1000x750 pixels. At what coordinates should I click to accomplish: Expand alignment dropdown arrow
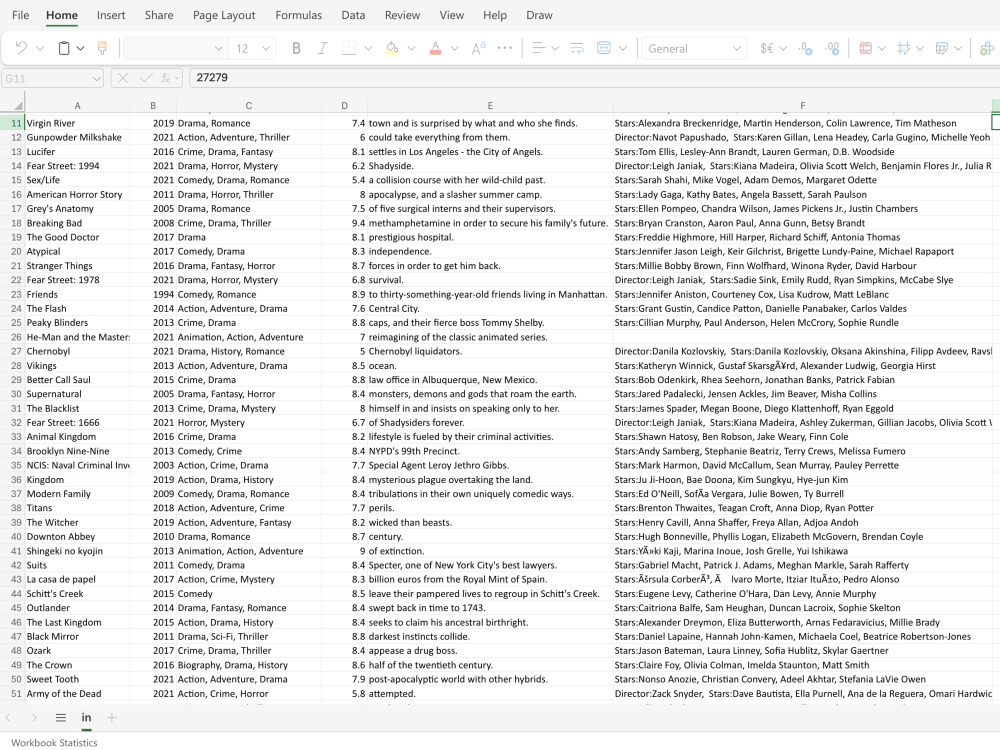point(555,48)
